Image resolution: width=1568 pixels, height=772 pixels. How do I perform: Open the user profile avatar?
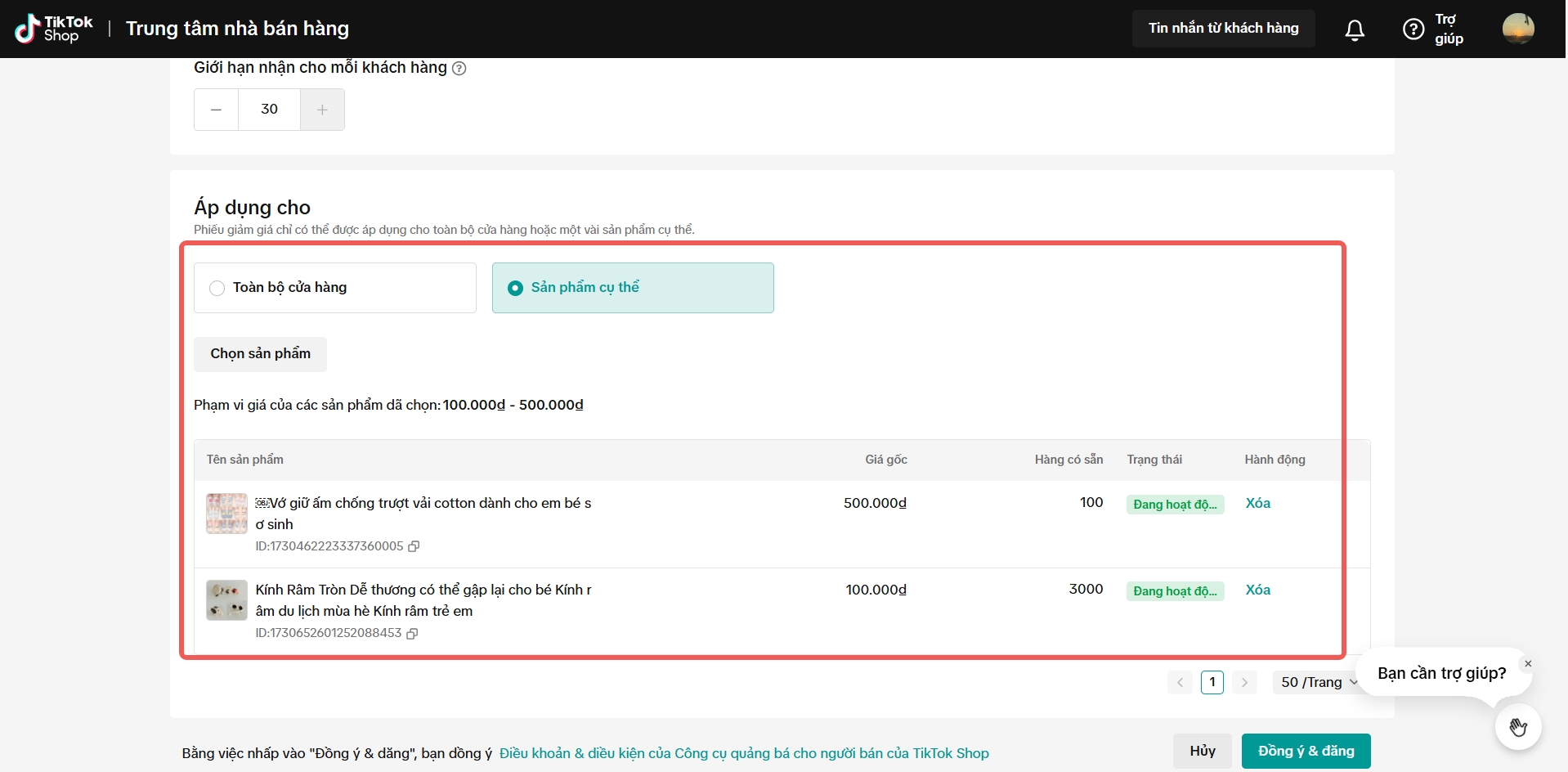1518,29
